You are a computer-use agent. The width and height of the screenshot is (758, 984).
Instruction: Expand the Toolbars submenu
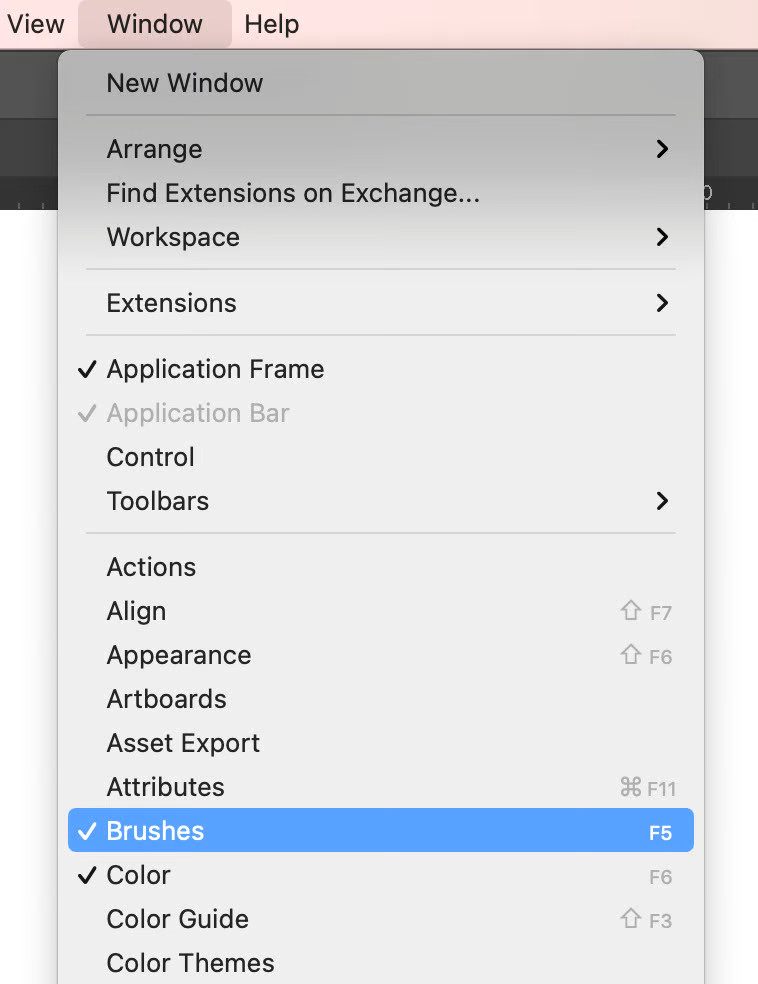coord(158,501)
